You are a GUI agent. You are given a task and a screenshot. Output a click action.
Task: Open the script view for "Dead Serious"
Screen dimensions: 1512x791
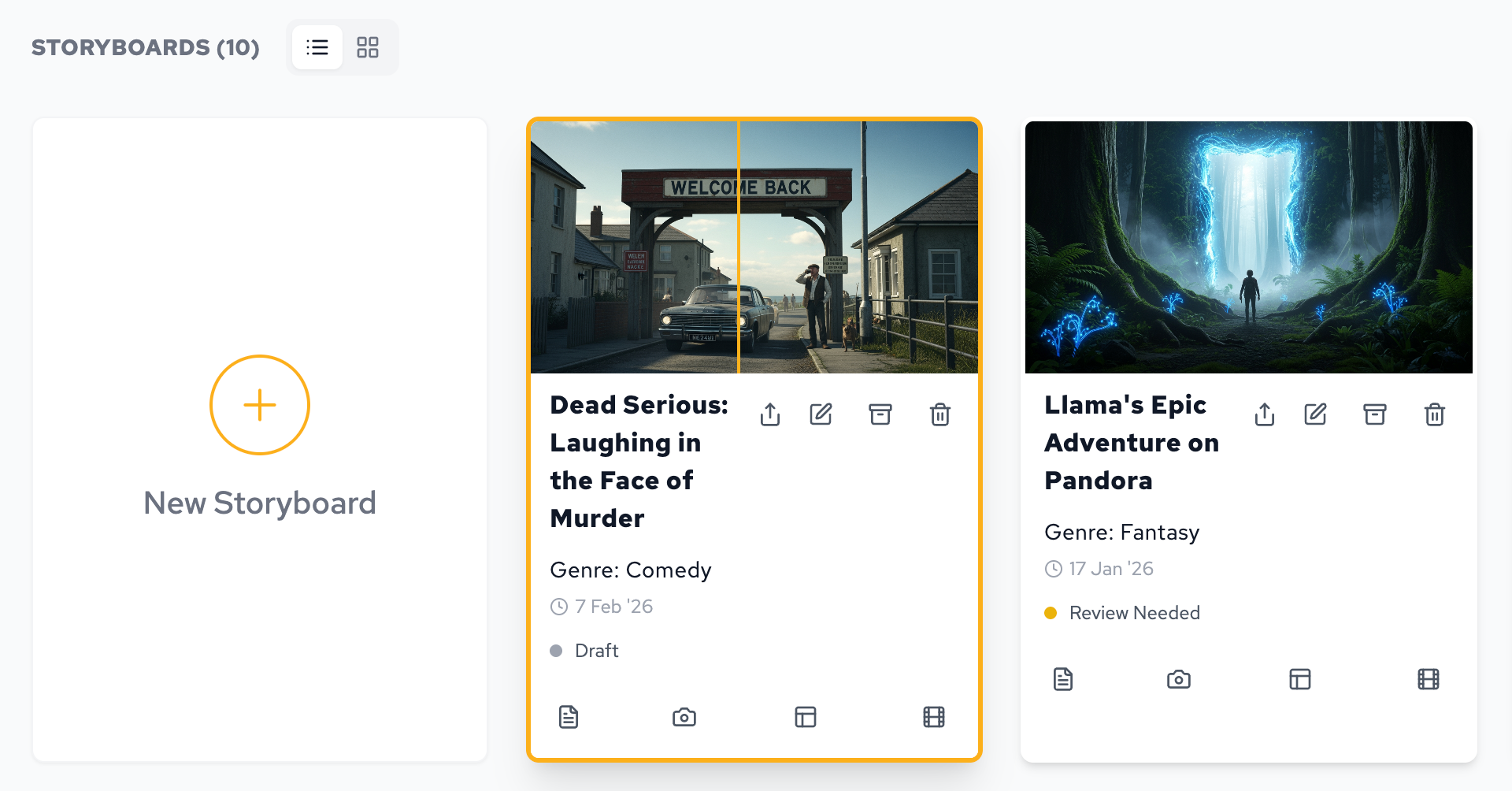(569, 717)
